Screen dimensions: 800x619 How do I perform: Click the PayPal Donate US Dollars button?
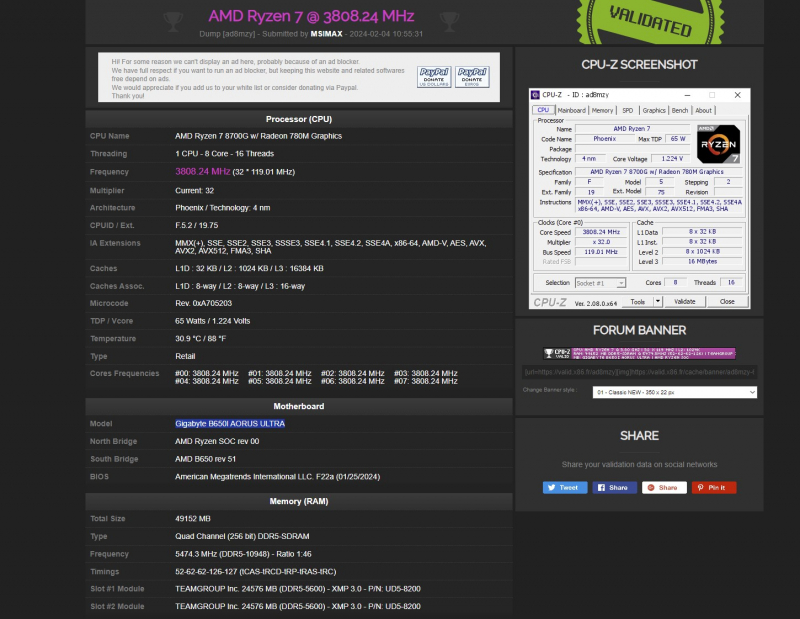point(433,77)
